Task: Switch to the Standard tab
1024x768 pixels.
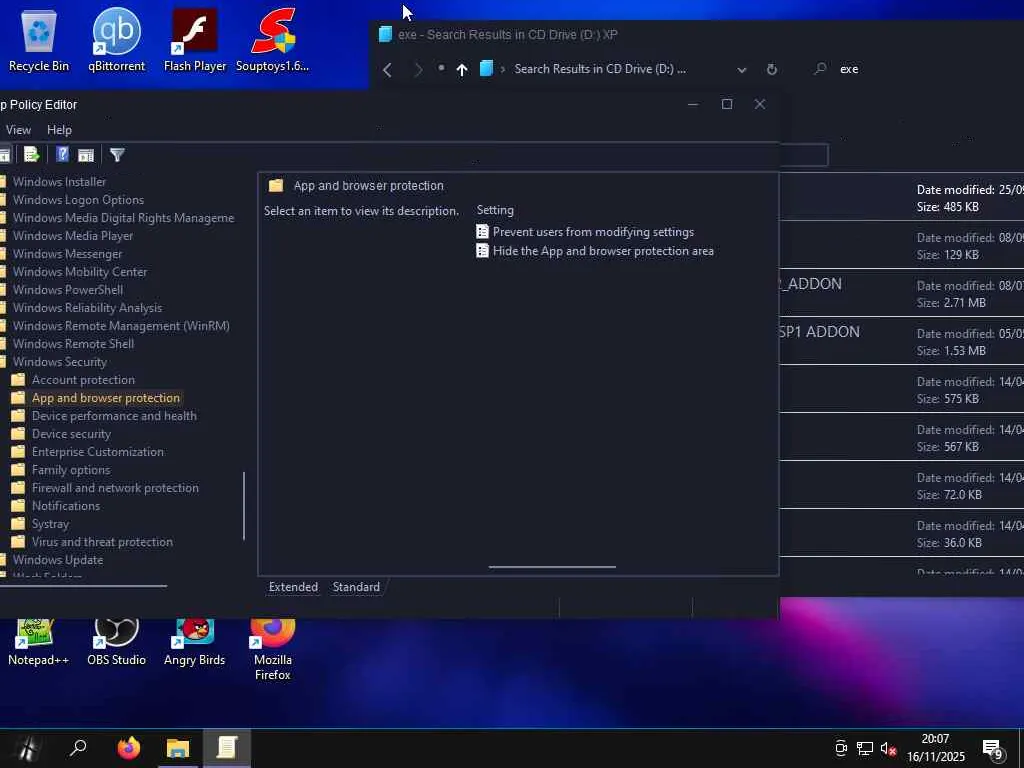Action: tap(356, 587)
